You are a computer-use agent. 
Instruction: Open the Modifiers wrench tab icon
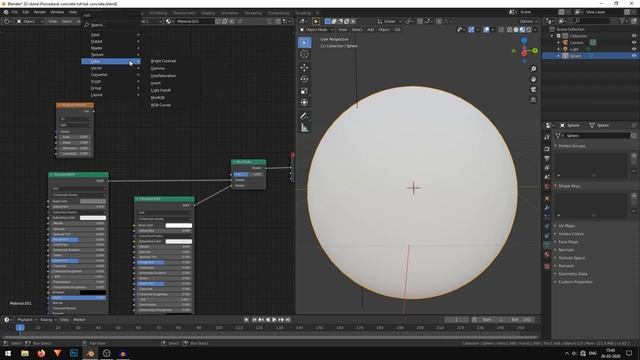coord(547,208)
